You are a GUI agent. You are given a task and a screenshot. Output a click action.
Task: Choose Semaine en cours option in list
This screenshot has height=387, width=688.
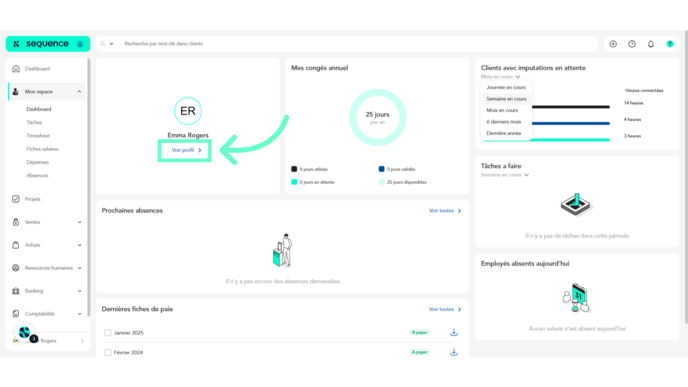[x=506, y=99]
